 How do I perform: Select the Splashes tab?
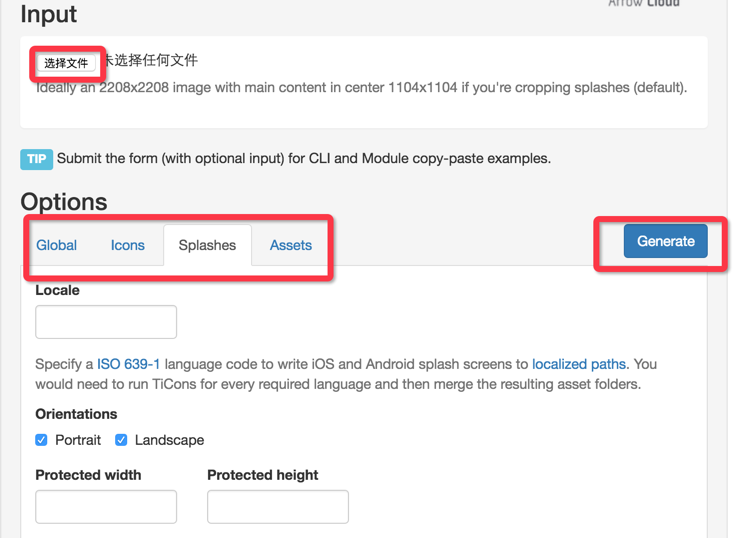pos(207,245)
